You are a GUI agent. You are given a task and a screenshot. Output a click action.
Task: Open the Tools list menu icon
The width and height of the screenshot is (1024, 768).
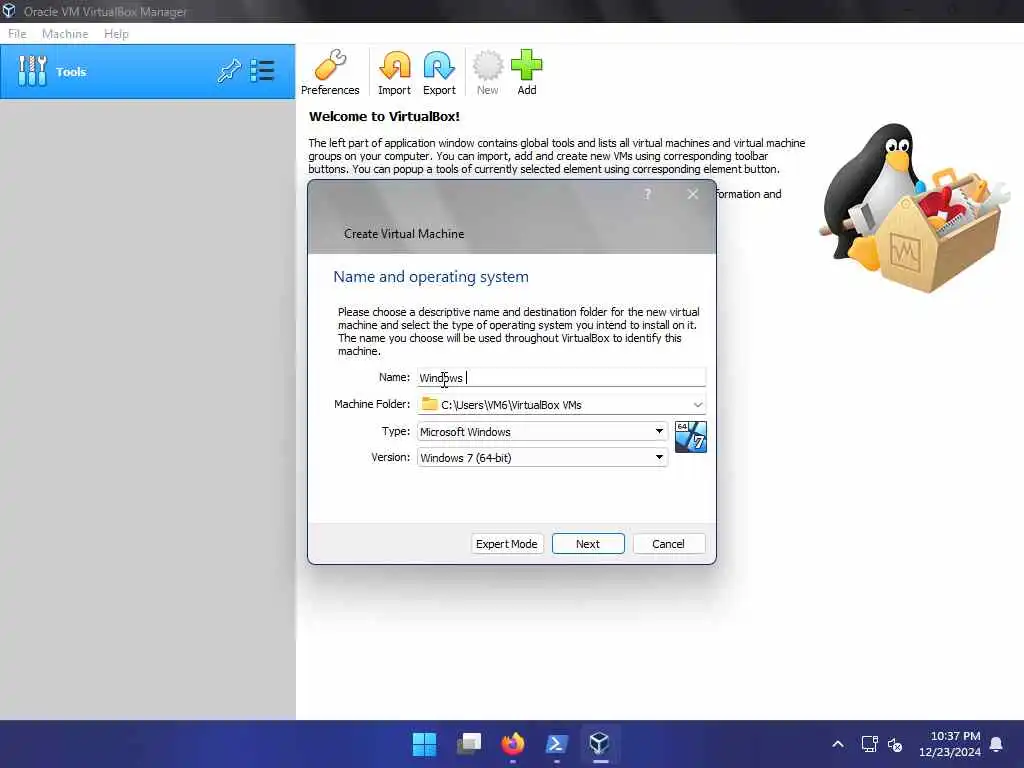pyautogui.click(x=263, y=71)
